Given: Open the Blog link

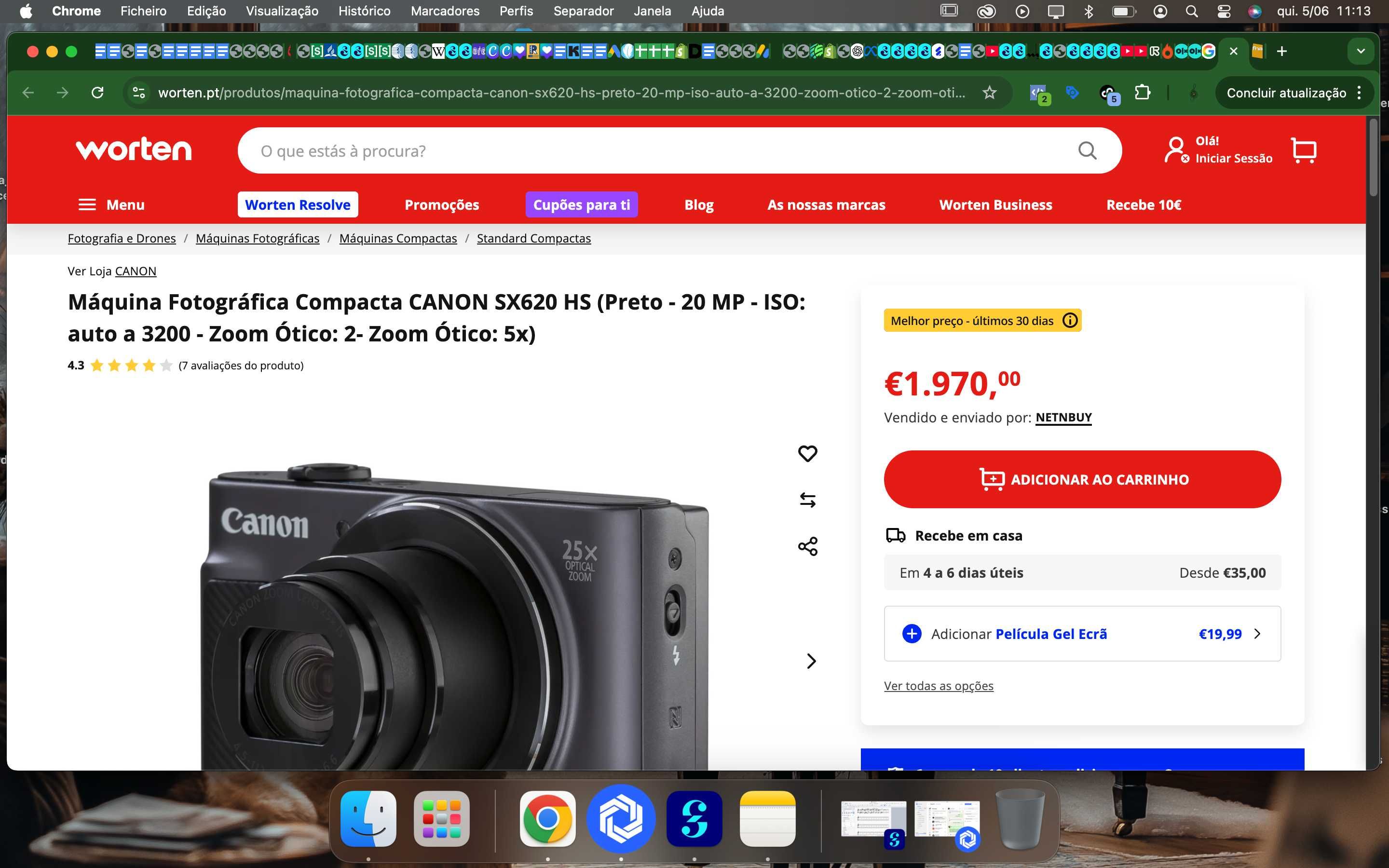Looking at the screenshot, I should pos(698,204).
